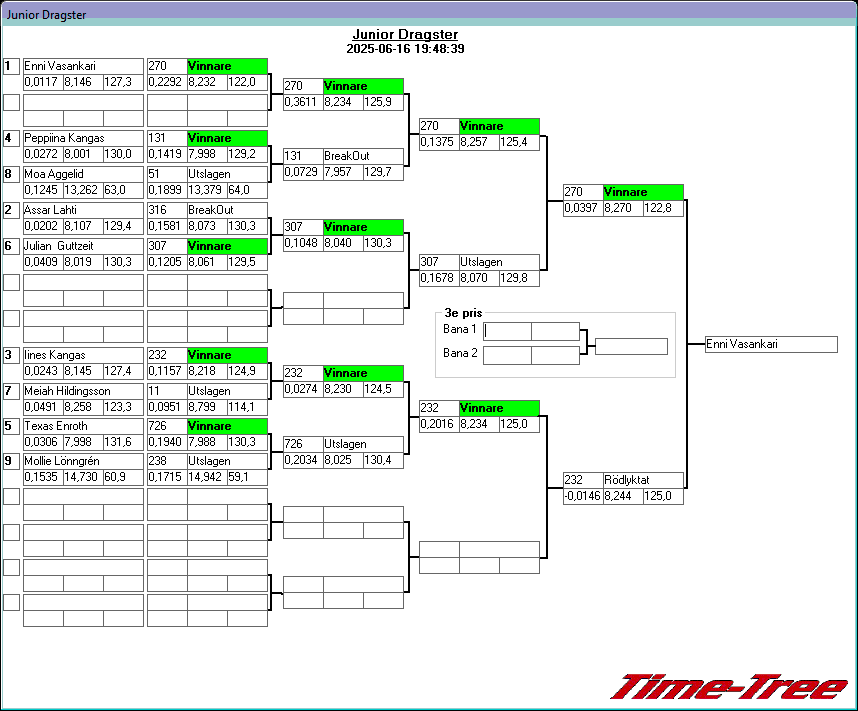Screen dimensions: 858x711
Task: Click the Bana 2 first input field
Action: (507, 356)
